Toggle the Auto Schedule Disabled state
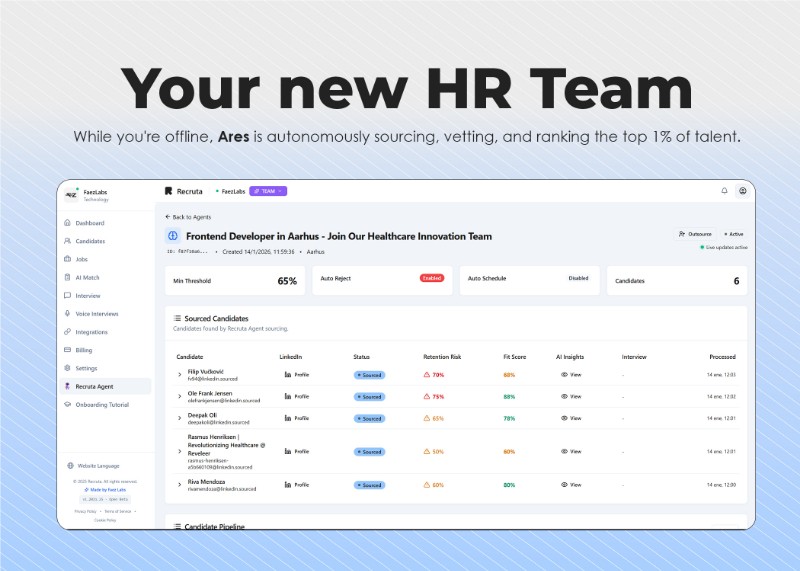 point(578,278)
